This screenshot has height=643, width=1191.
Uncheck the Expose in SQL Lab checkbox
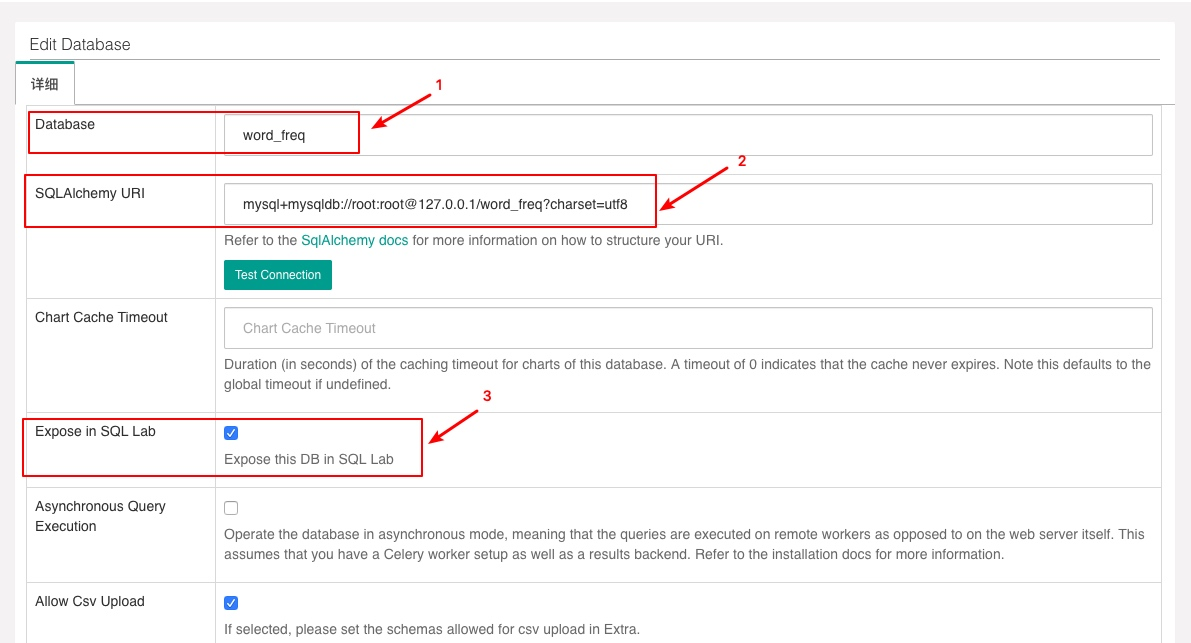tap(231, 433)
